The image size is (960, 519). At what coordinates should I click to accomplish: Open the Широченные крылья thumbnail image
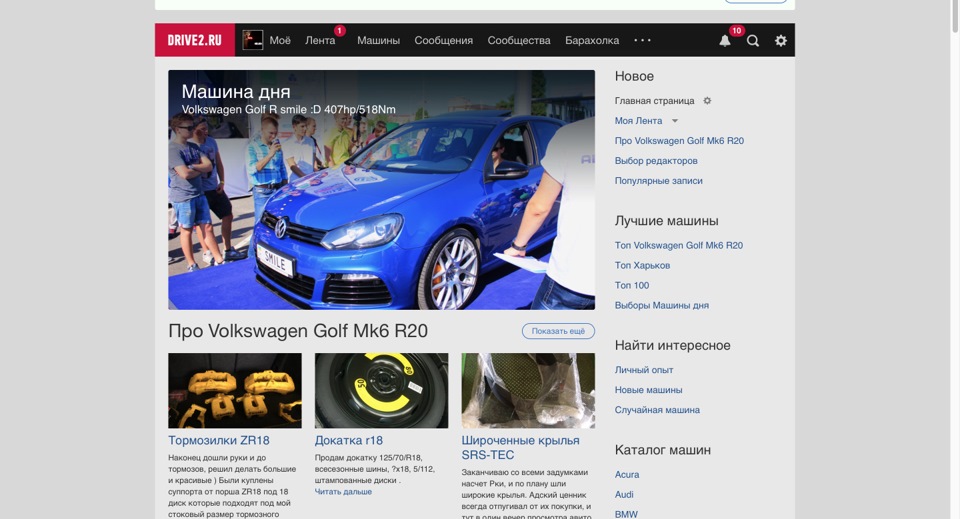pos(528,390)
